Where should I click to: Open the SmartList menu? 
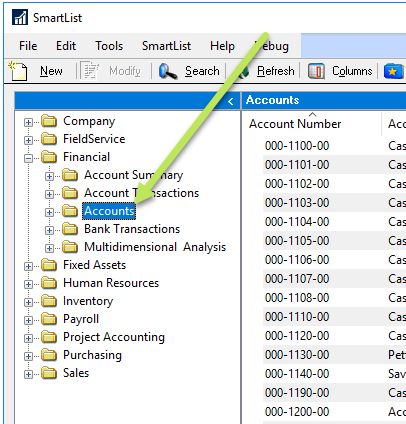point(166,46)
